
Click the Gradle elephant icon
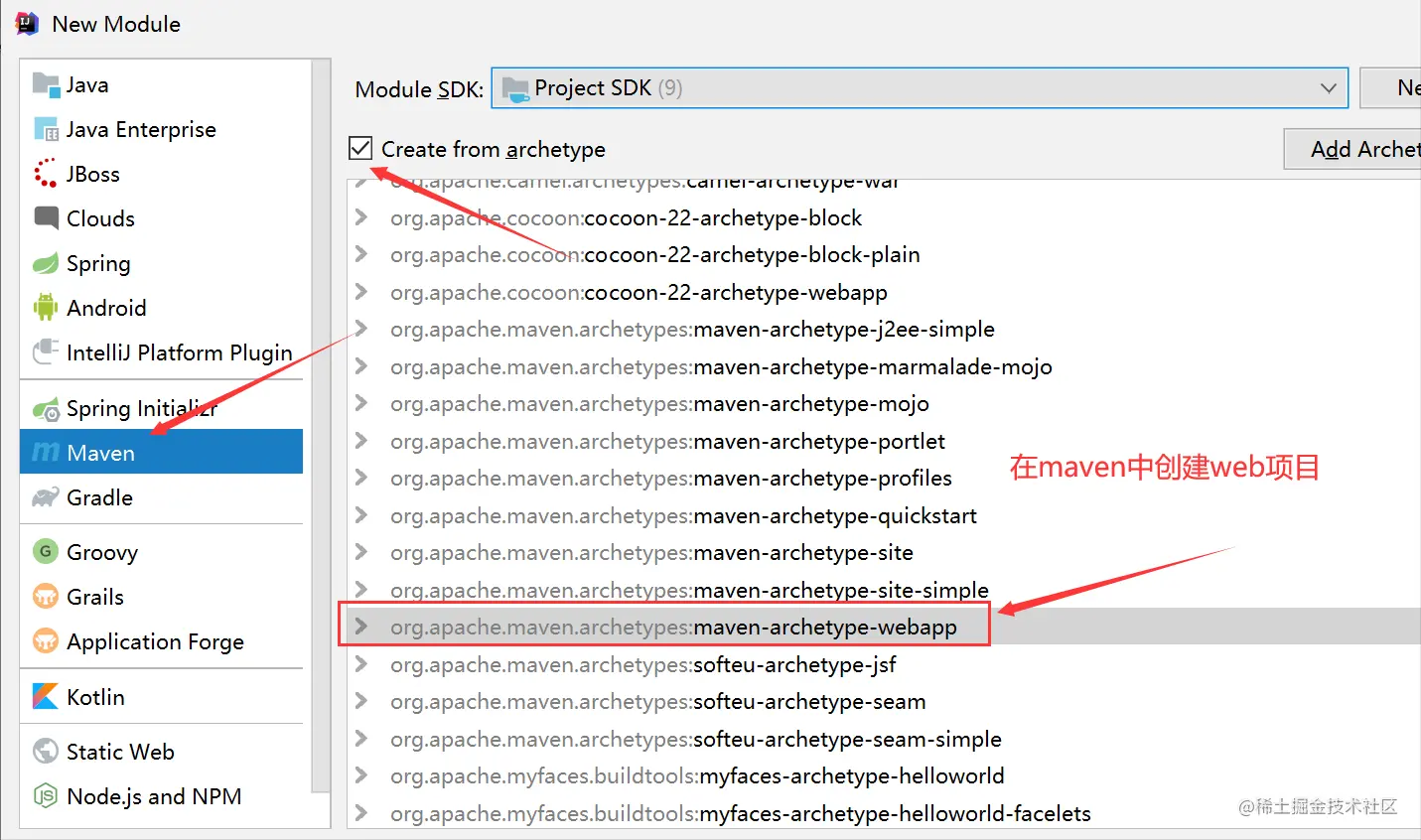click(46, 497)
